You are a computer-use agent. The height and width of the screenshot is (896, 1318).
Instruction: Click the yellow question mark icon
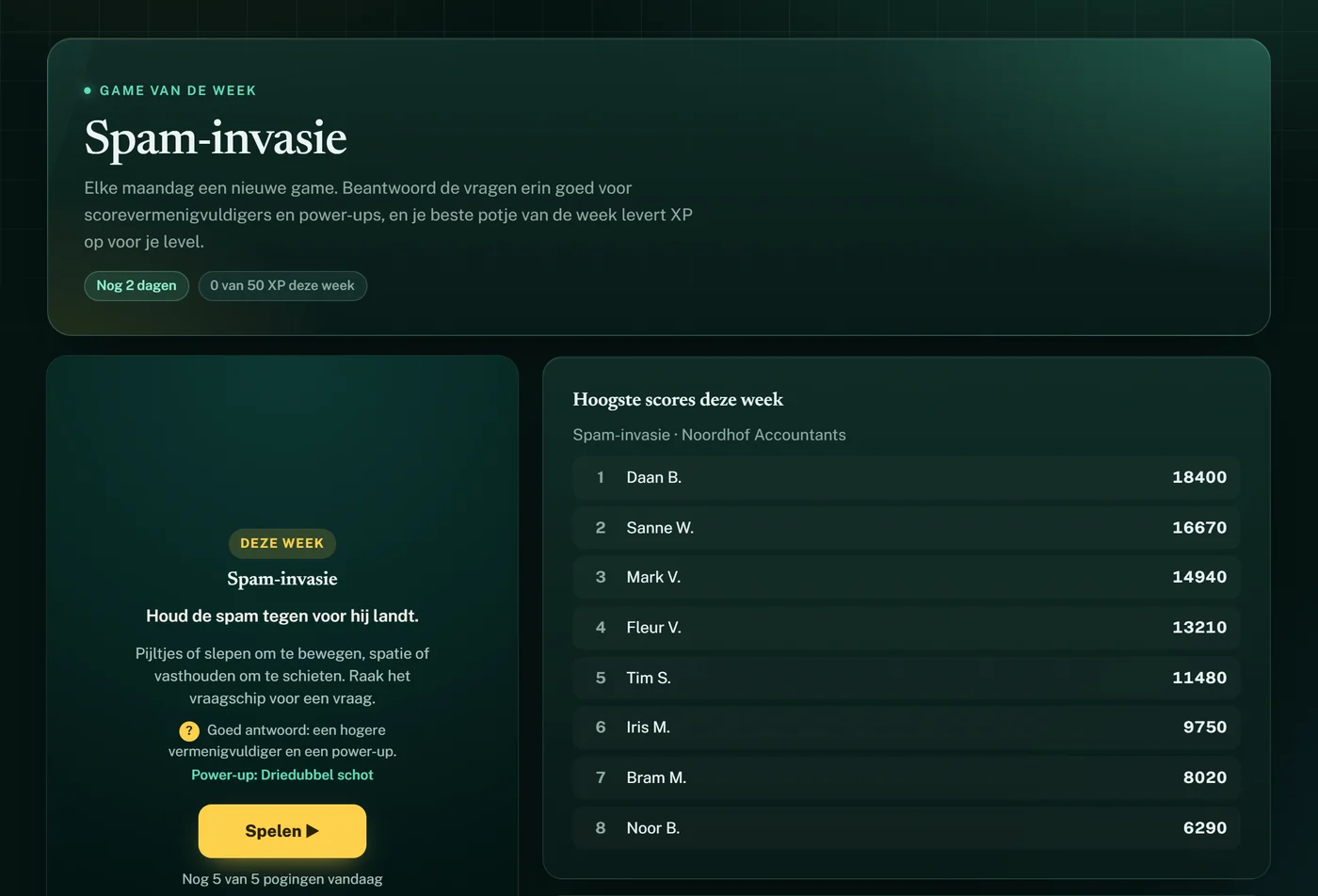click(189, 730)
